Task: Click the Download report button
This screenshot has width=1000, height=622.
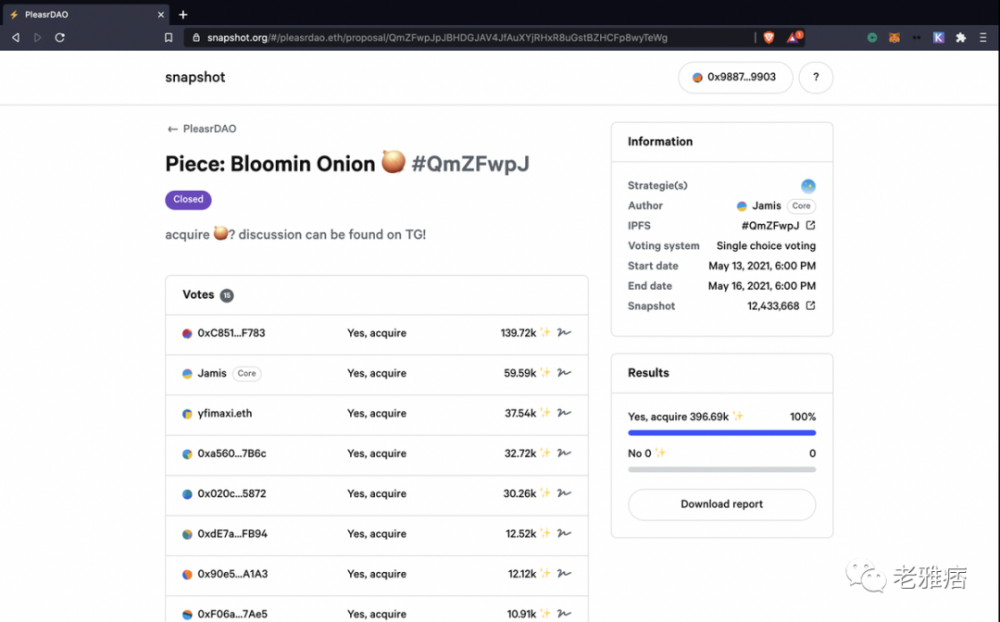Action: (722, 504)
